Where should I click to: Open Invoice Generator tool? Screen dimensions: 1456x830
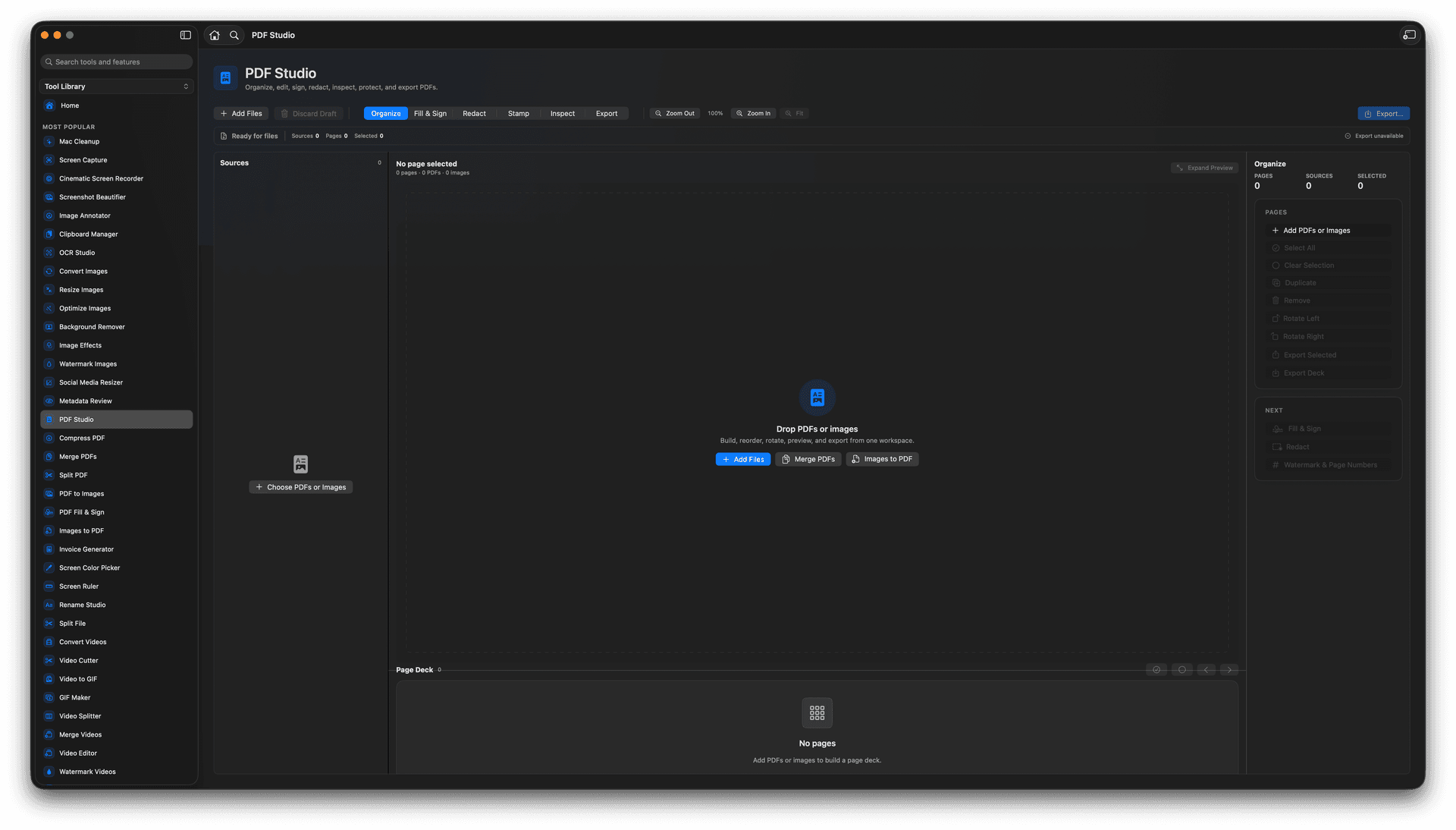pyautogui.click(x=117, y=549)
